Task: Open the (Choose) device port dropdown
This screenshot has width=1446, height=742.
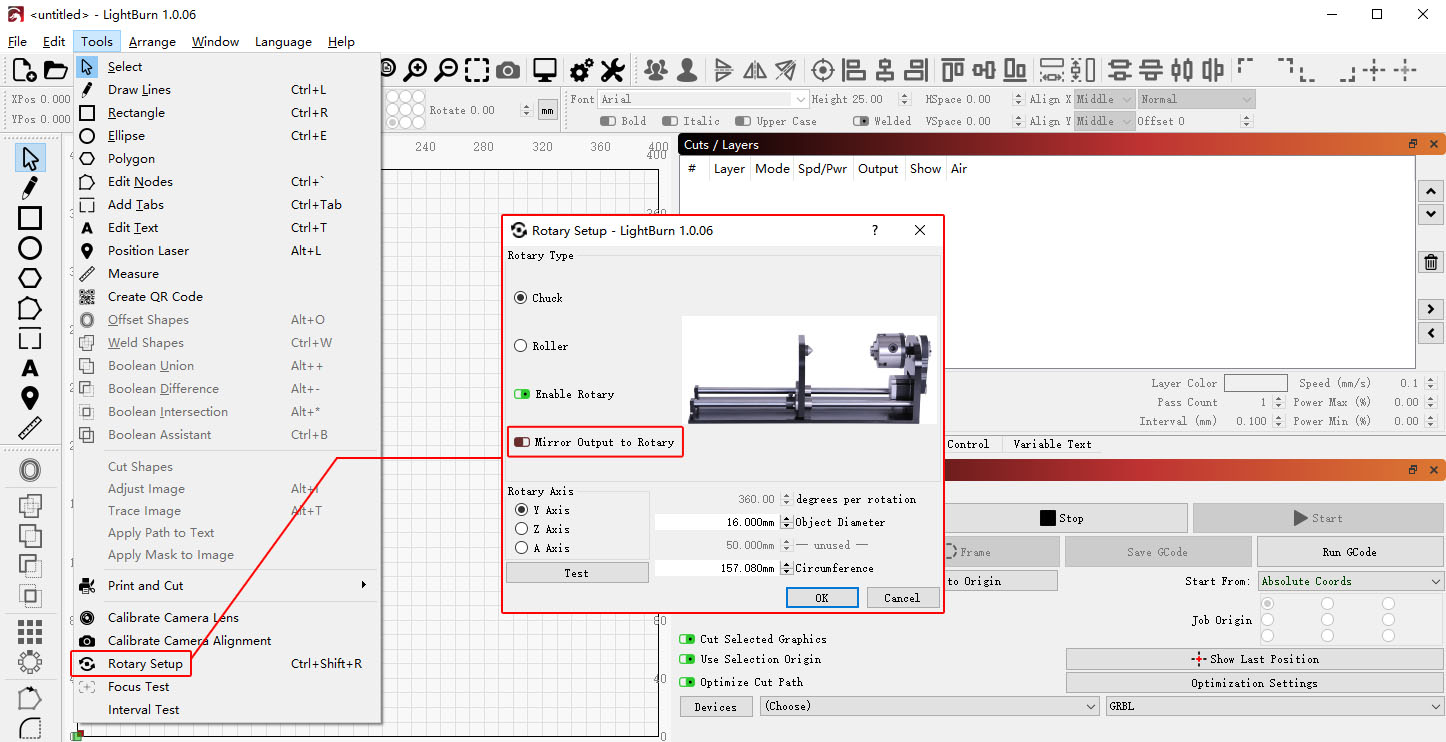Action: tap(929, 706)
